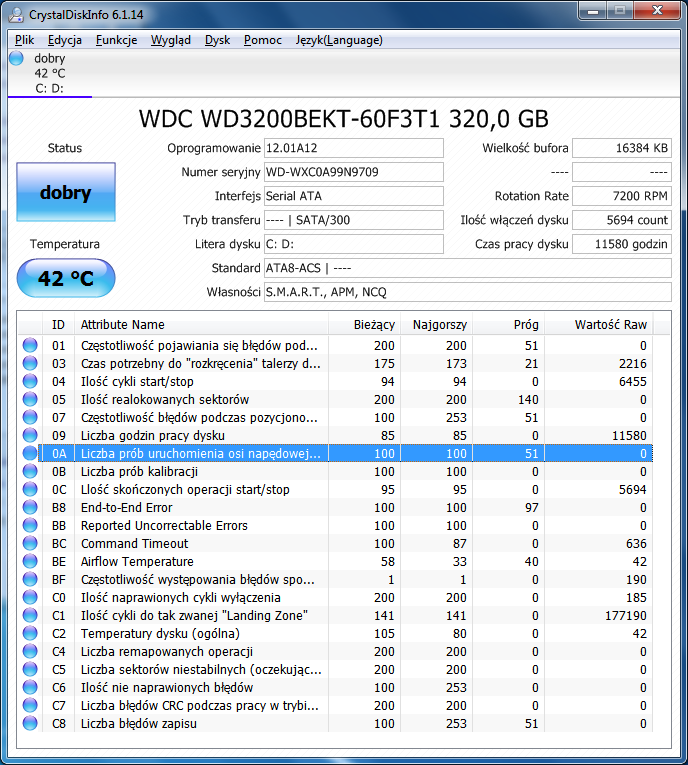The width and height of the screenshot is (688, 765).
Task: Click the Oprogramowanie field 12.01A12
Action: [354, 148]
